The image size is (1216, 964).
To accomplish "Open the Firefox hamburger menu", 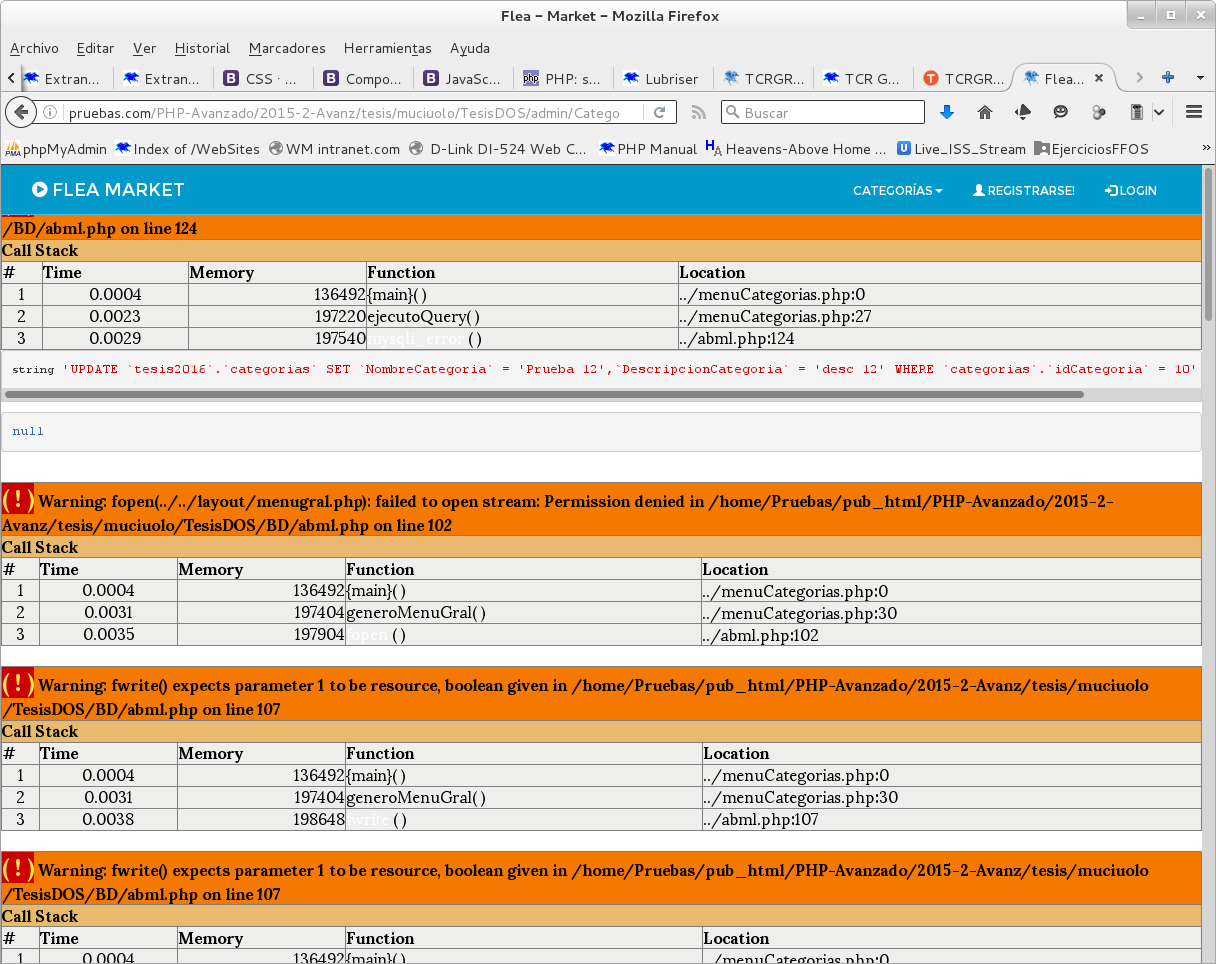I will click(1193, 112).
